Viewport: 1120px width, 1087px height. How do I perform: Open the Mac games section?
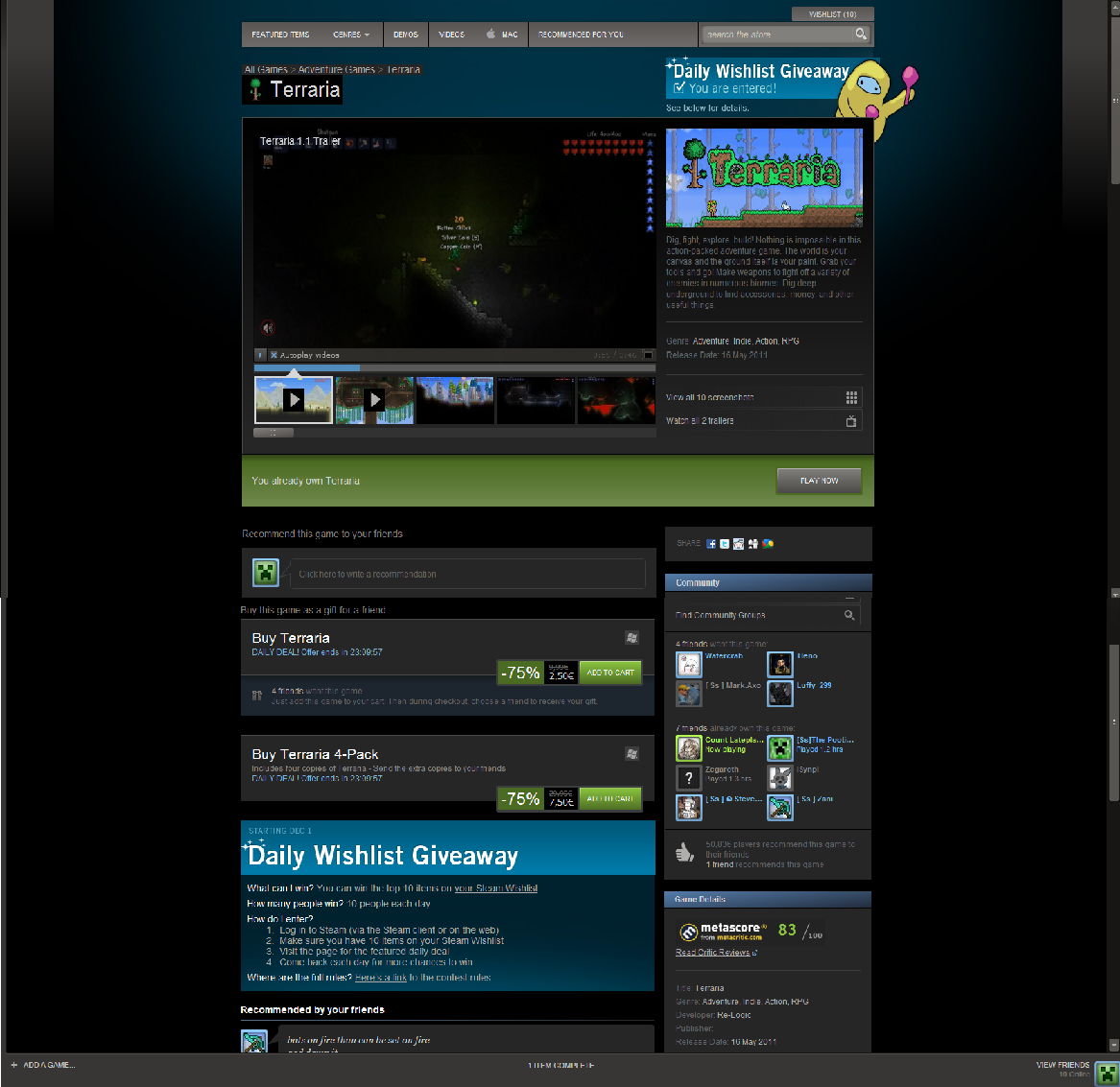point(502,35)
